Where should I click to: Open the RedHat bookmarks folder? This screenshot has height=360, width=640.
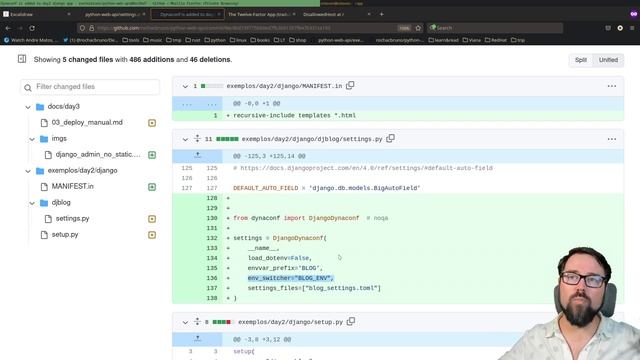(496, 40)
